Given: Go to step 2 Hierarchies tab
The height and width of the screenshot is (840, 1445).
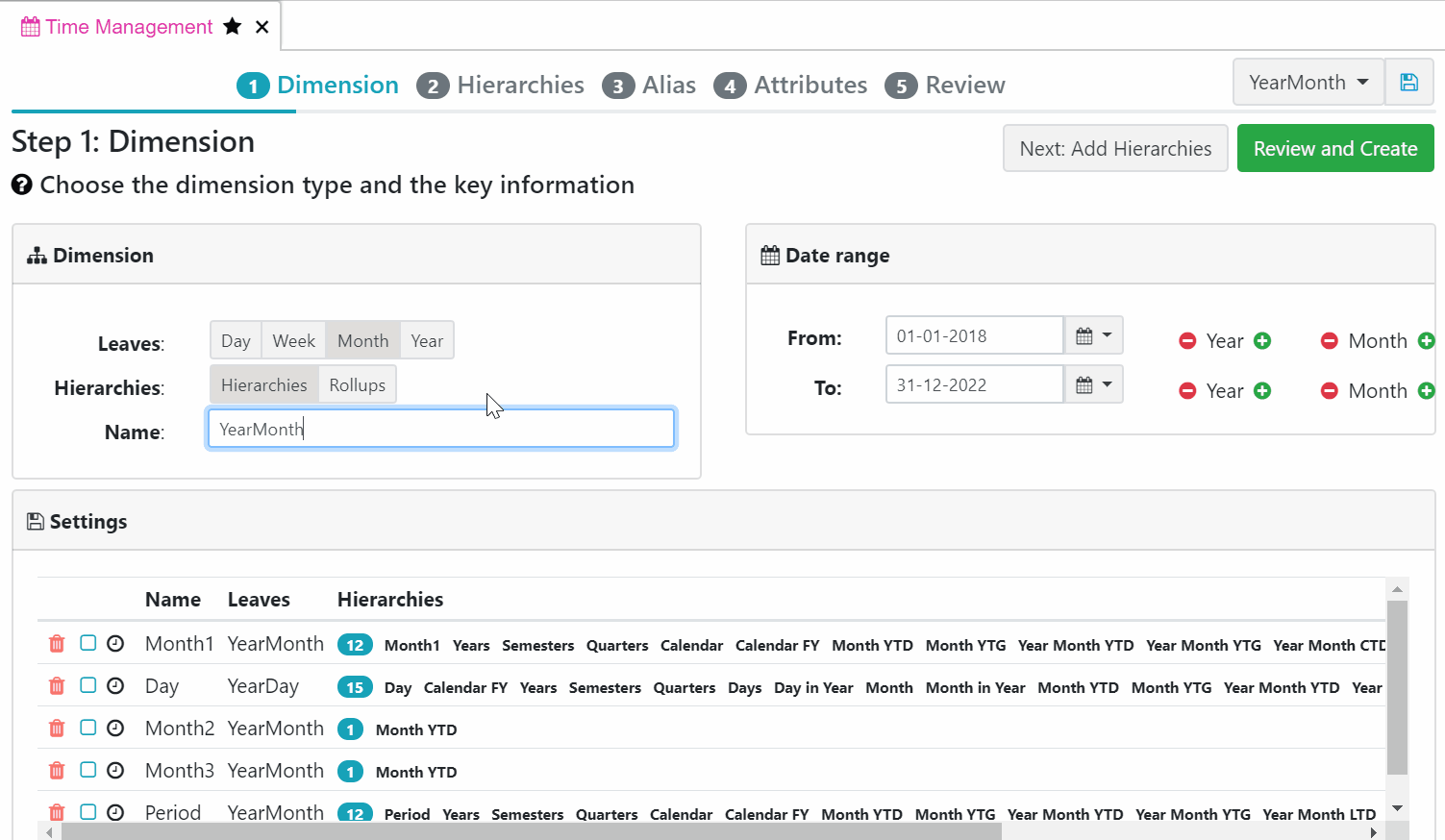Looking at the screenshot, I should [x=500, y=86].
